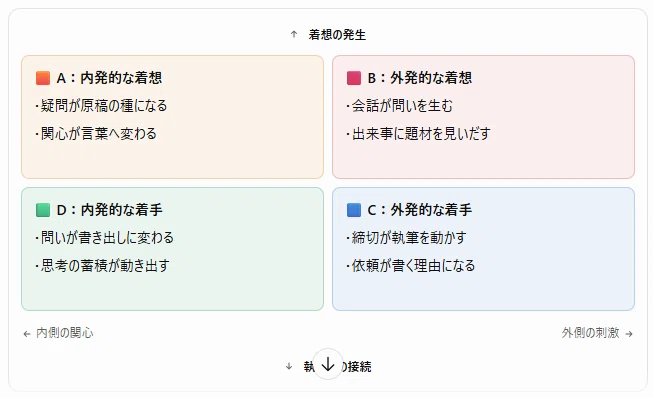Click the orange swatch beside A:内発的な着想

tap(43, 78)
